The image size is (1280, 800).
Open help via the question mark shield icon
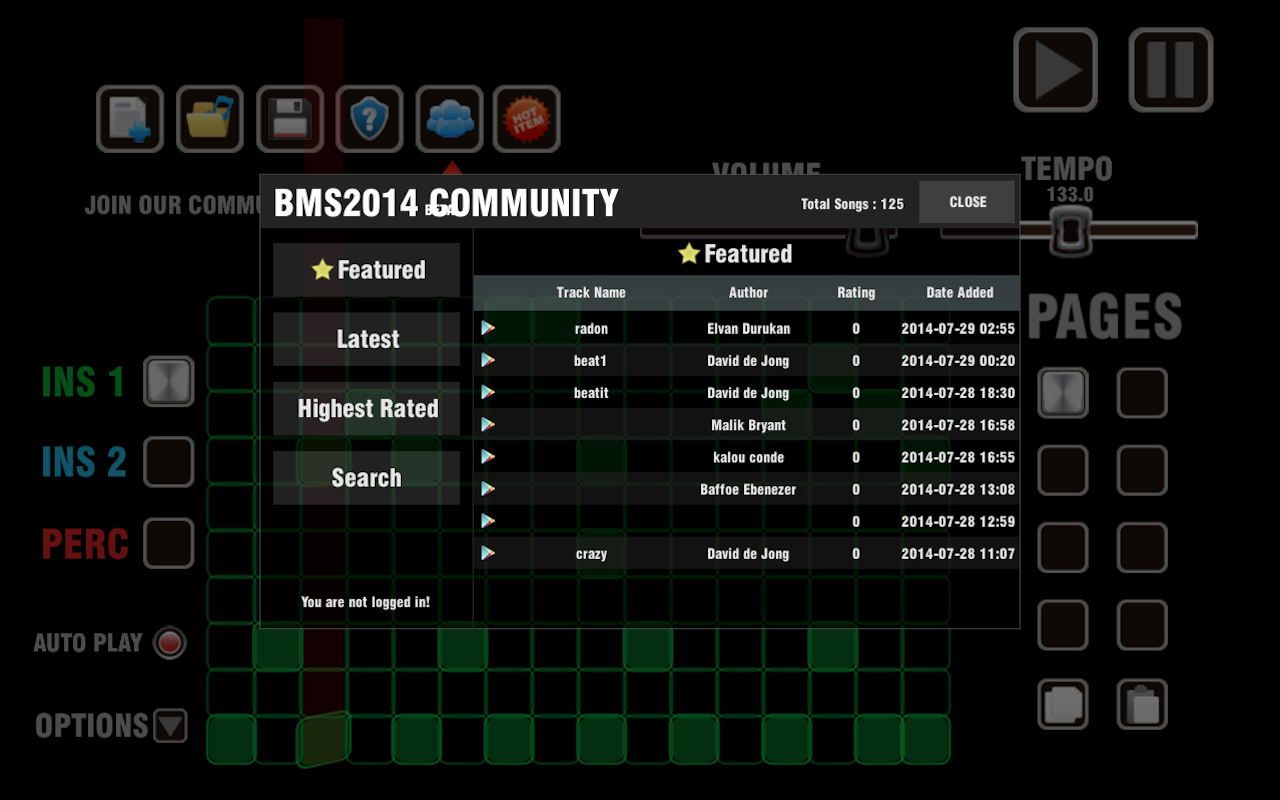[369, 118]
